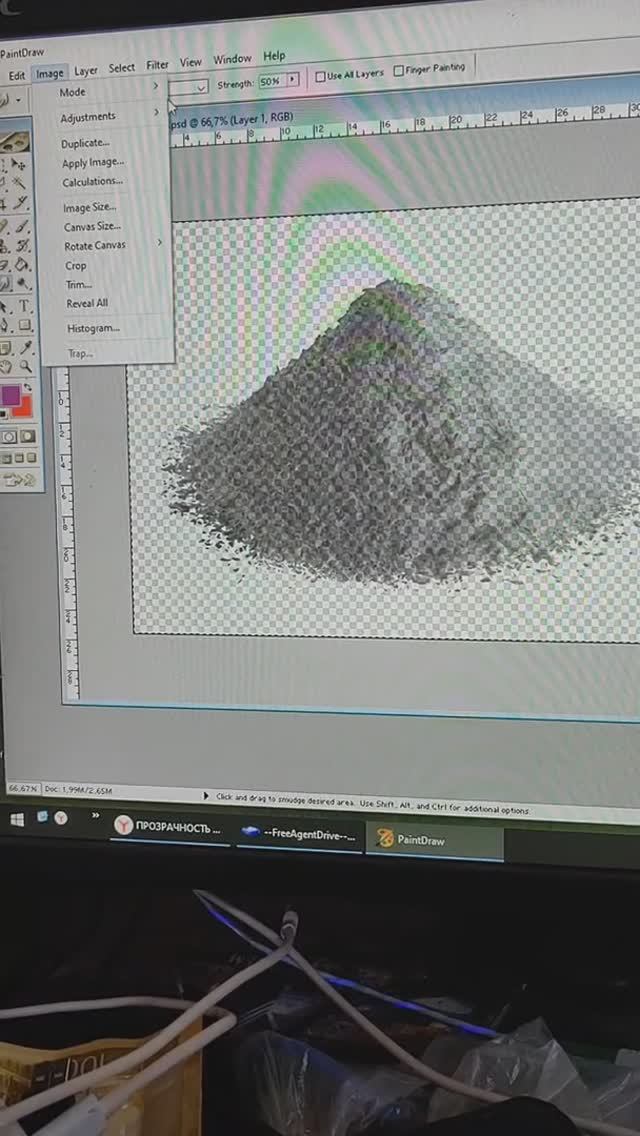Select the Type tool
Screen dimensions: 640x1136
24,306
